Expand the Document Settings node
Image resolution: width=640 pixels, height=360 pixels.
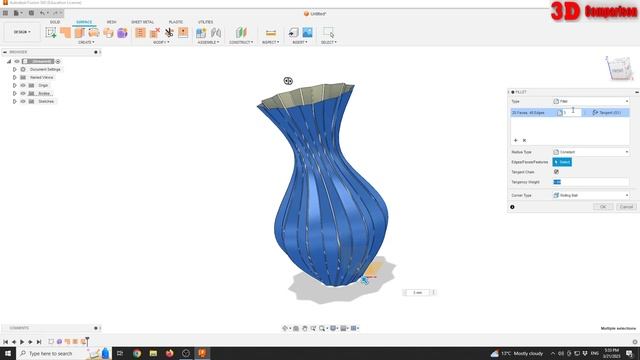pos(15,69)
